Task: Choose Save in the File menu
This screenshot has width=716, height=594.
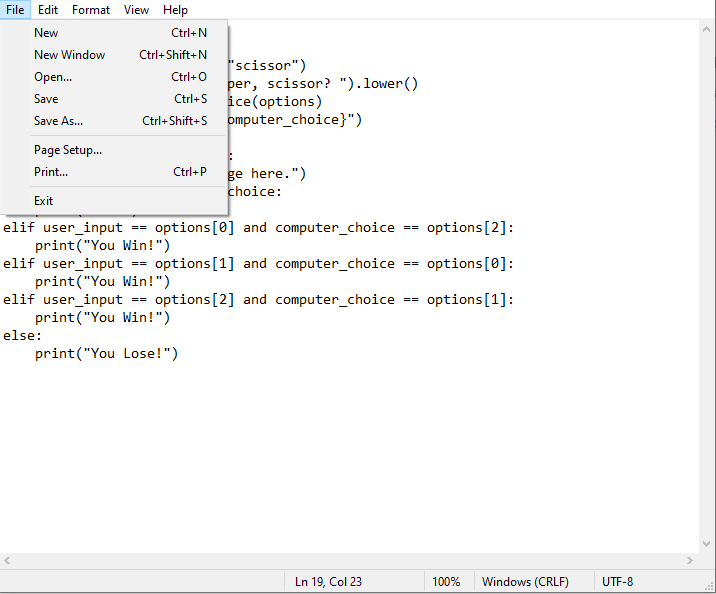Action: click(x=114, y=99)
